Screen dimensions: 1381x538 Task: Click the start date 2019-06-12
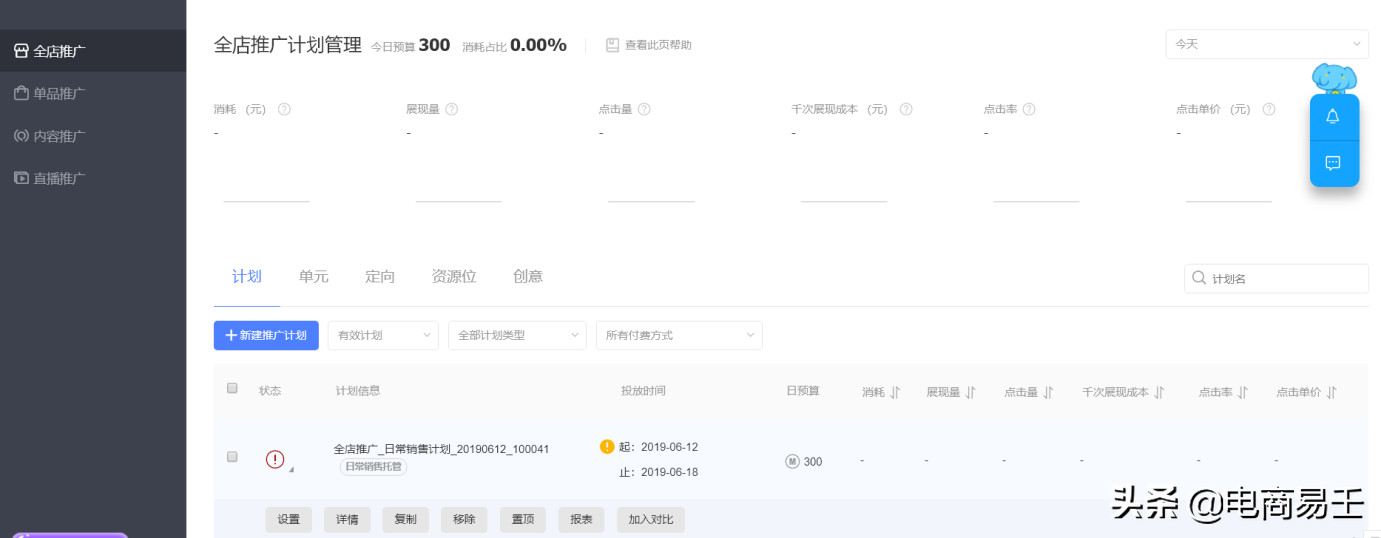coord(669,447)
